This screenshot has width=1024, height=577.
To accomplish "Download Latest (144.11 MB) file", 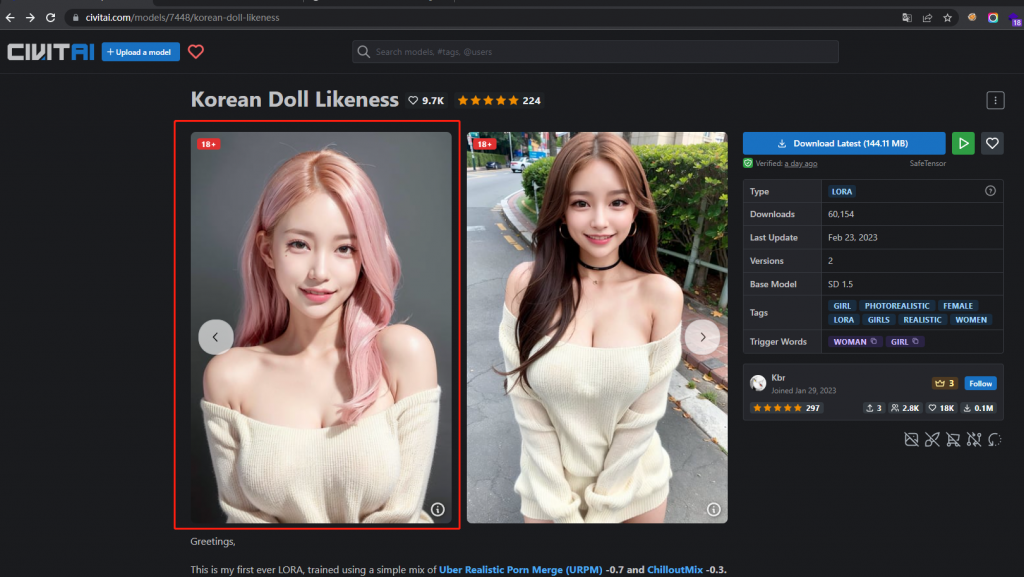I will (844, 144).
